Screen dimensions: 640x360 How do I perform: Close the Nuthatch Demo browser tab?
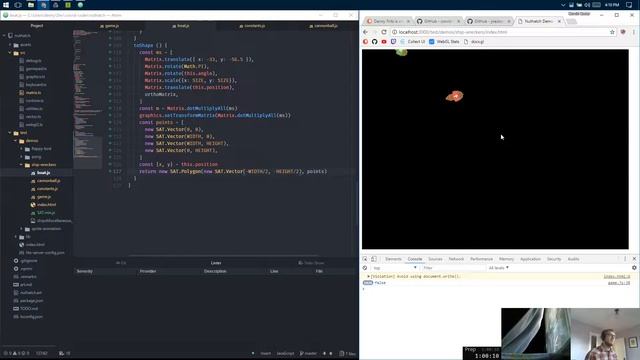click(559, 21)
